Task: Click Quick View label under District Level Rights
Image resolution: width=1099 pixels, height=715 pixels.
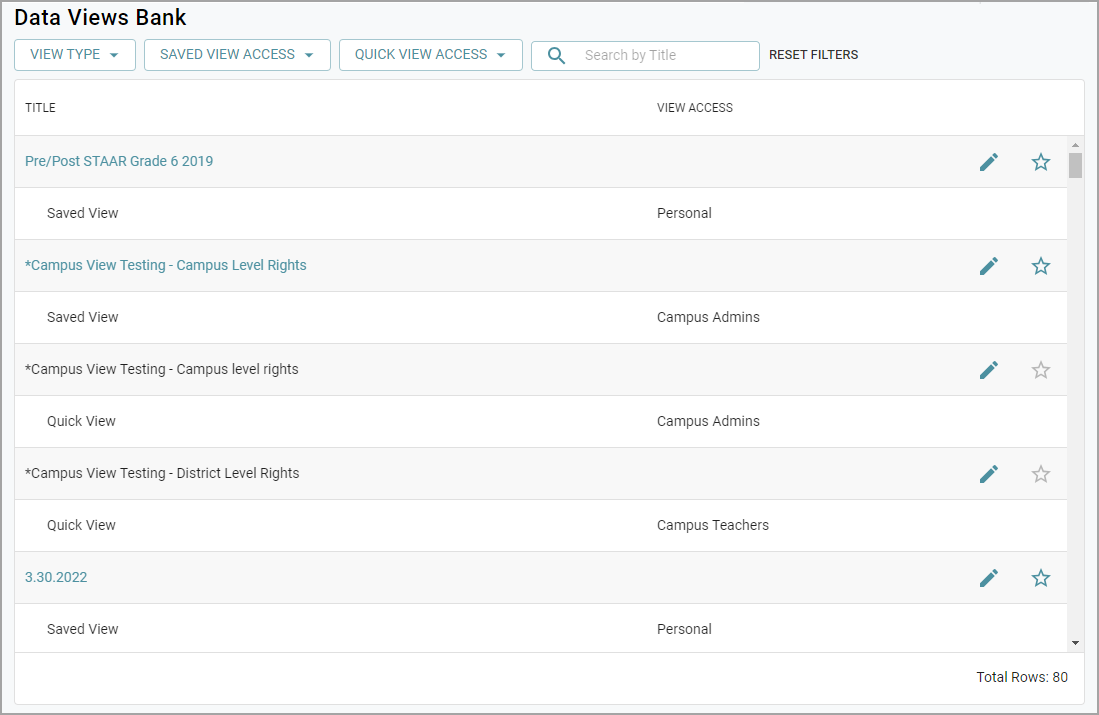Action: (81, 525)
